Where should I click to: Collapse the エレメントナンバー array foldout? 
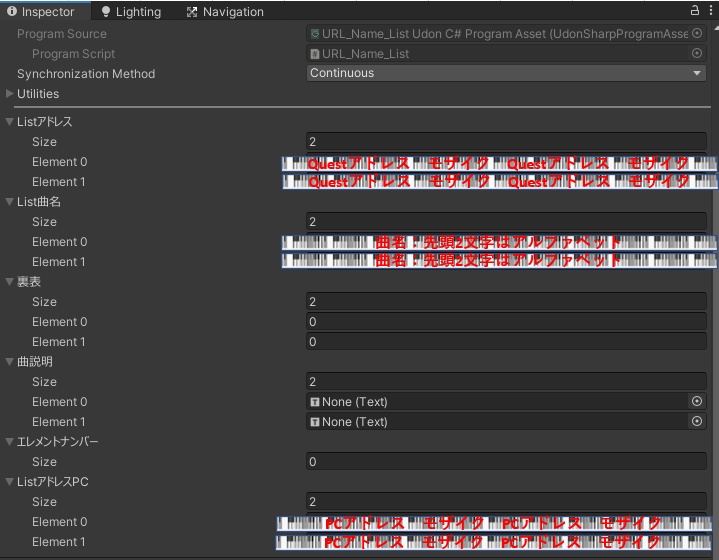[x=9, y=442]
